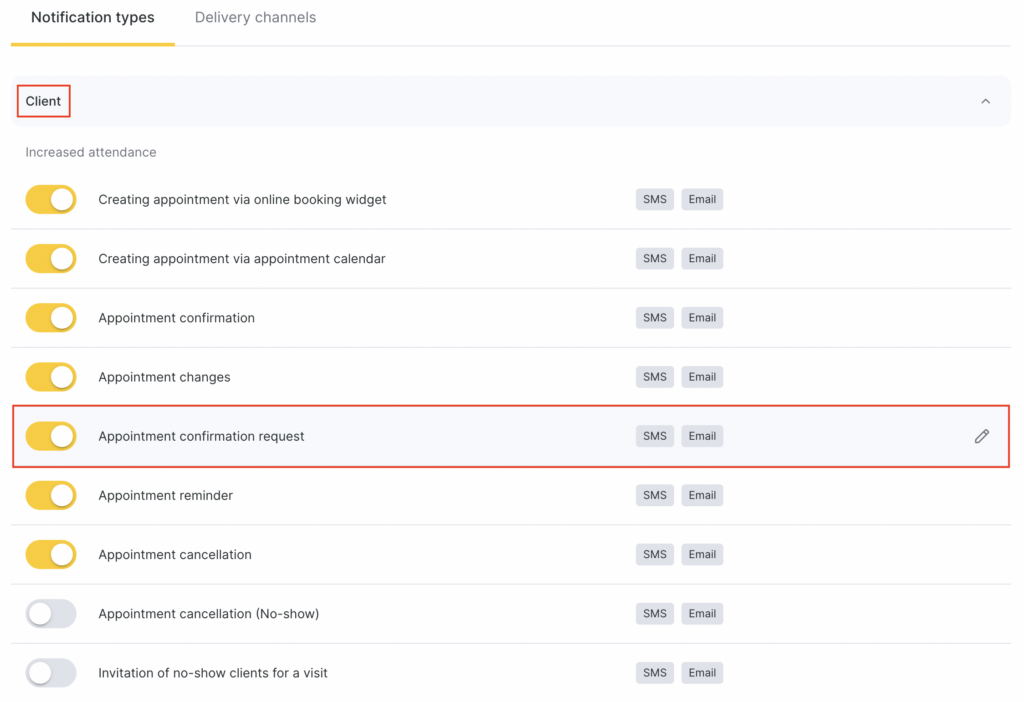This screenshot has height=702, width=1024.
Task: Click the Client section header label
Action: coord(44,101)
